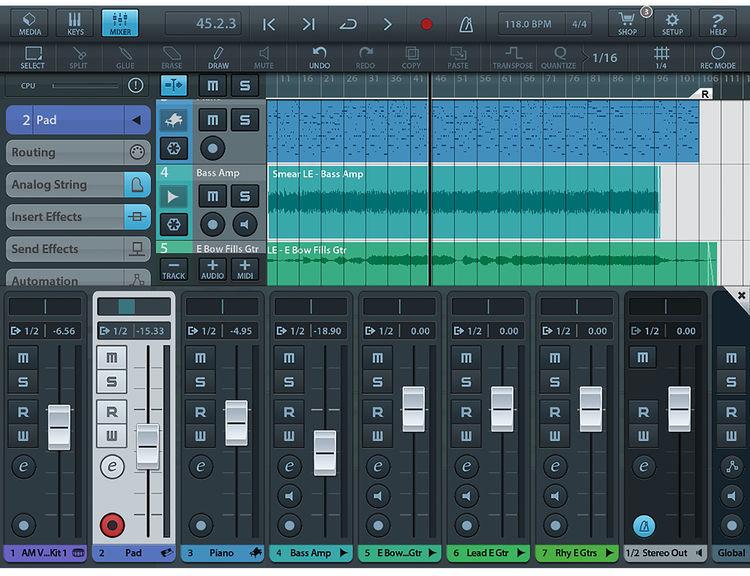Click the Stereo Out master fader

[679, 409]
